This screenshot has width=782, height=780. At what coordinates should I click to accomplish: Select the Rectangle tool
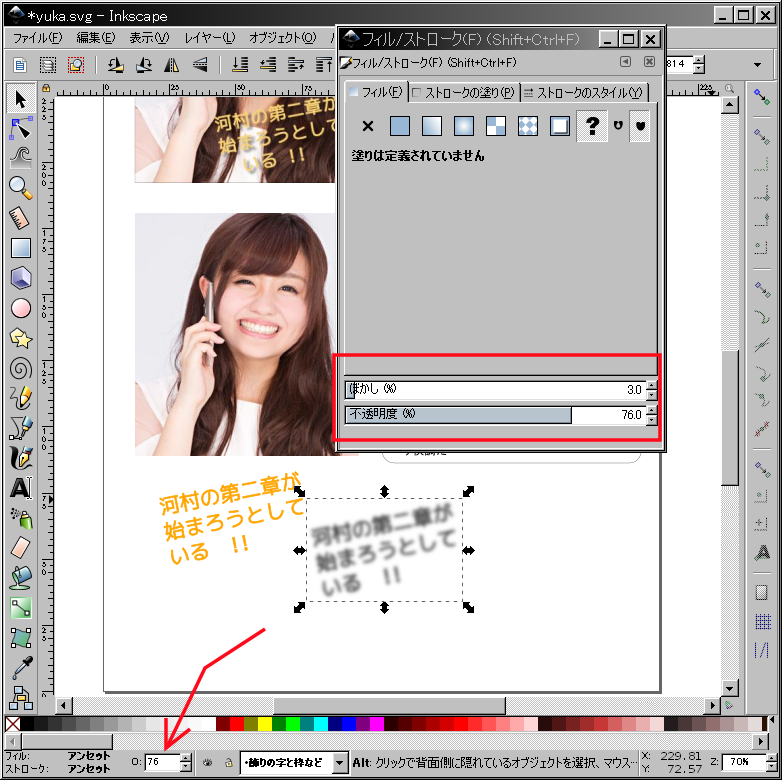(20, 248)
